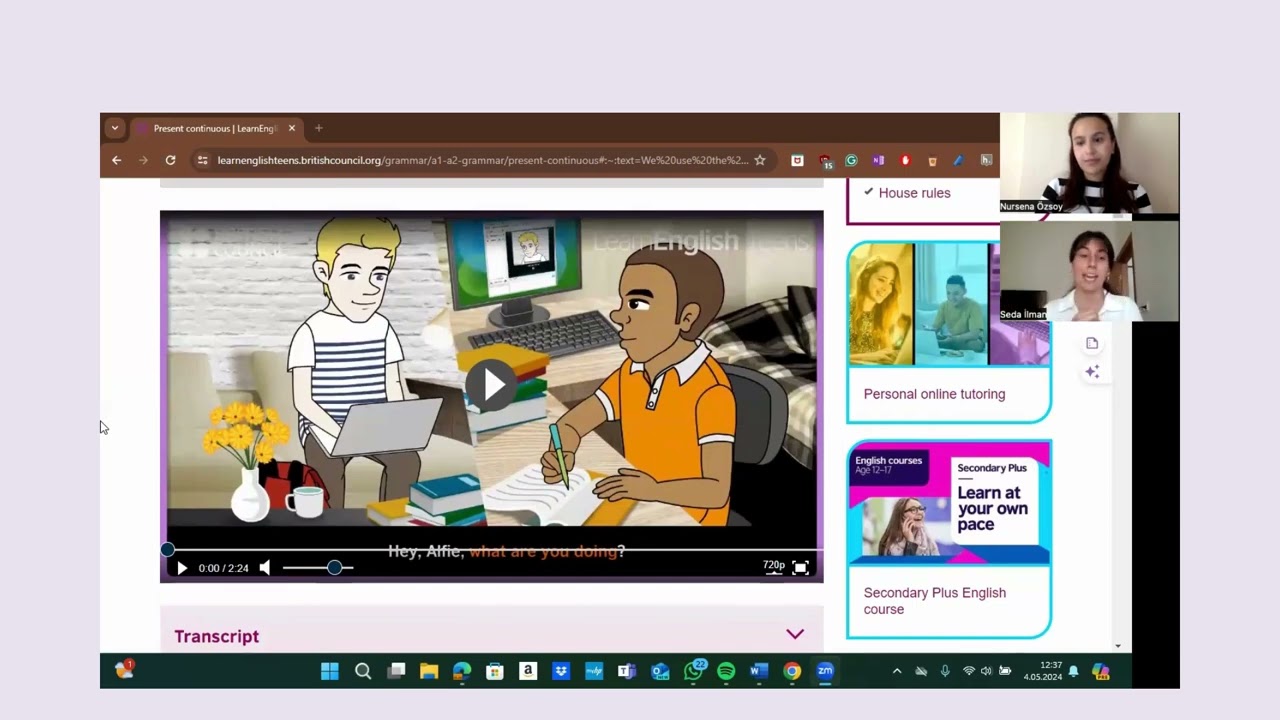Open the uBlock extension with 15 badge

pos(825,160)
